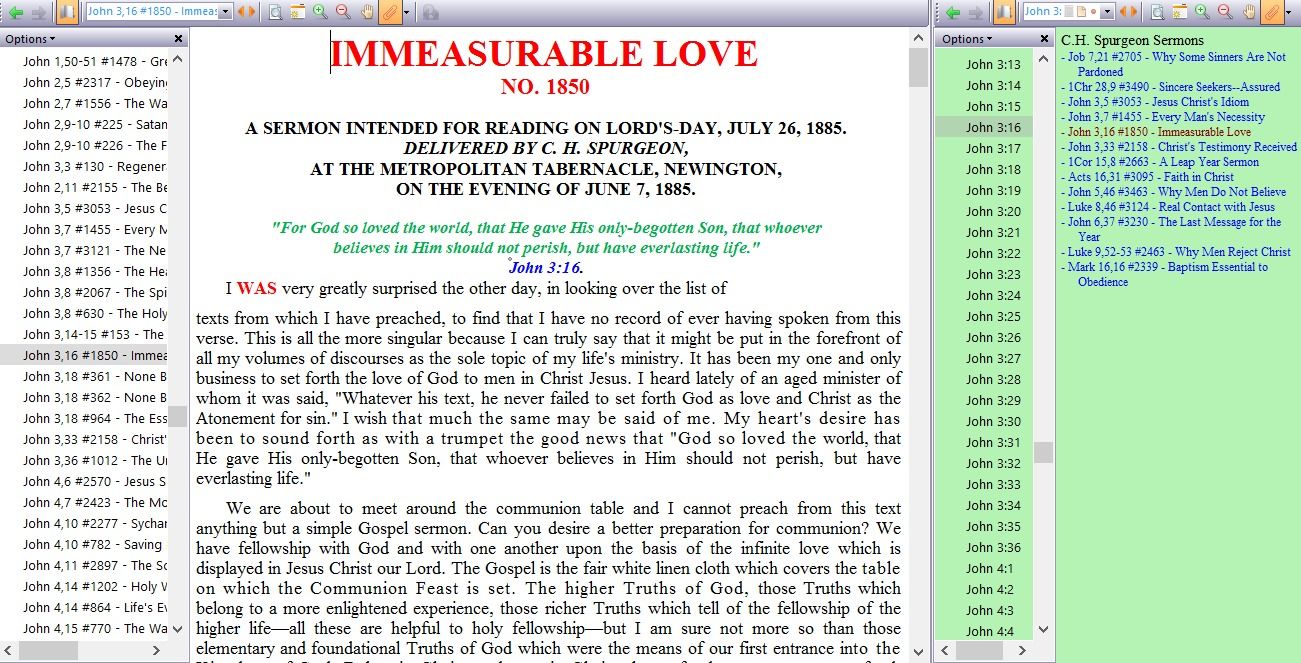1301x663 pixels.
Task: Go to next verse in right toolbar
Action: tap(1135, 12)
